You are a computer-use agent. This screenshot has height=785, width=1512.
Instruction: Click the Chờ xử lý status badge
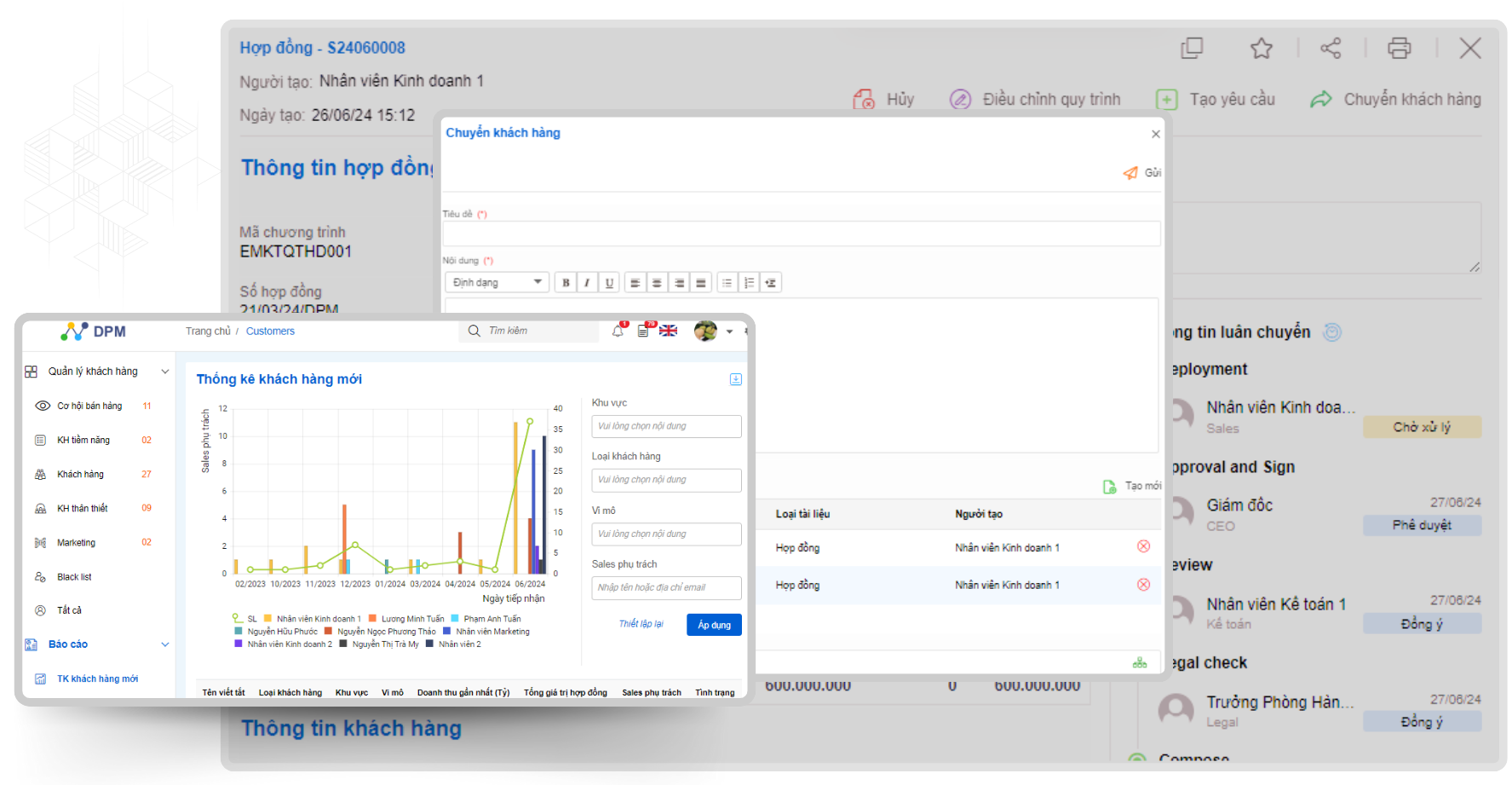pos(1423,427)
